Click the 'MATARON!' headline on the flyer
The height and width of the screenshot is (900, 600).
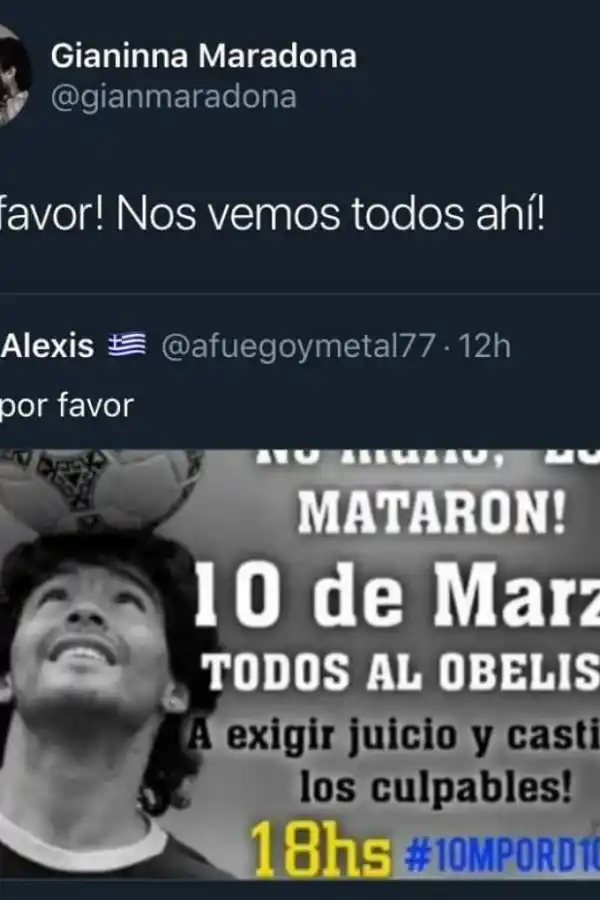click(x=431, y=513)
